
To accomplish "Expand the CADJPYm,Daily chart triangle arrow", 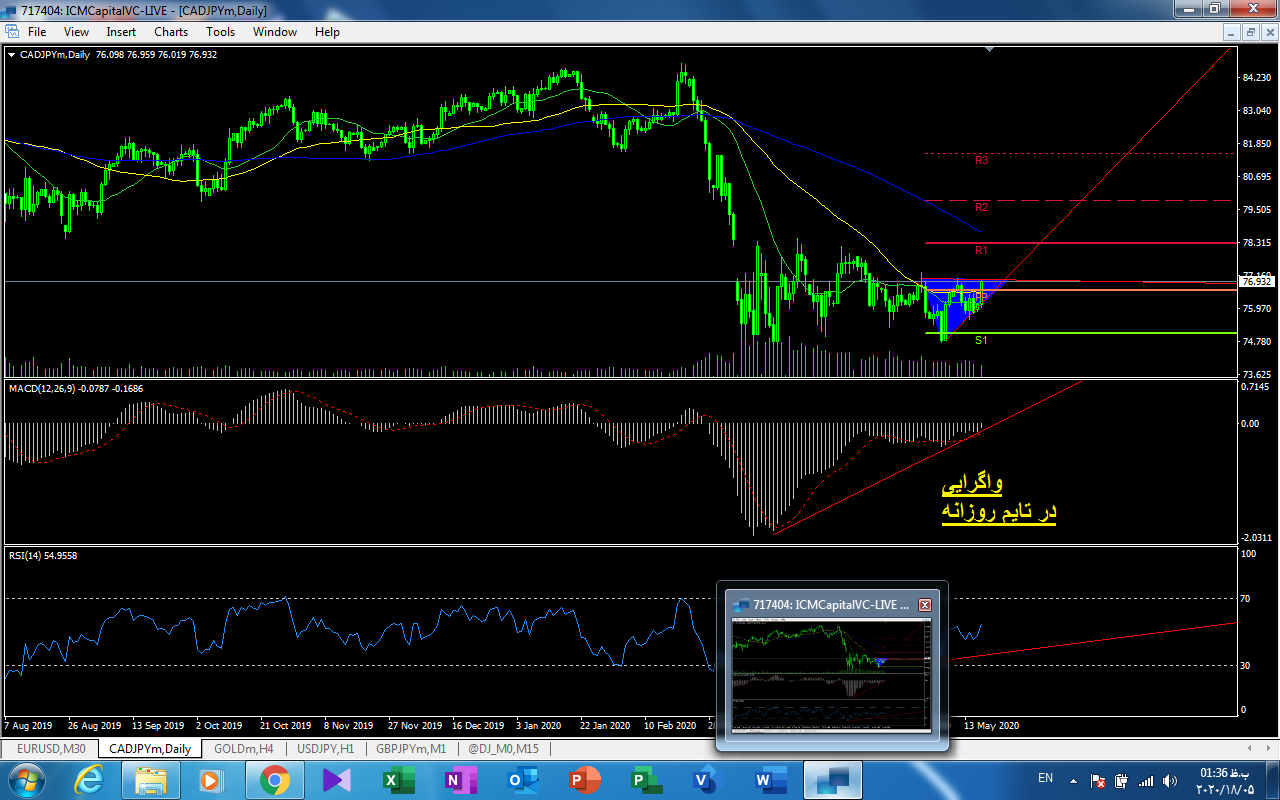I will pos(11,55).
